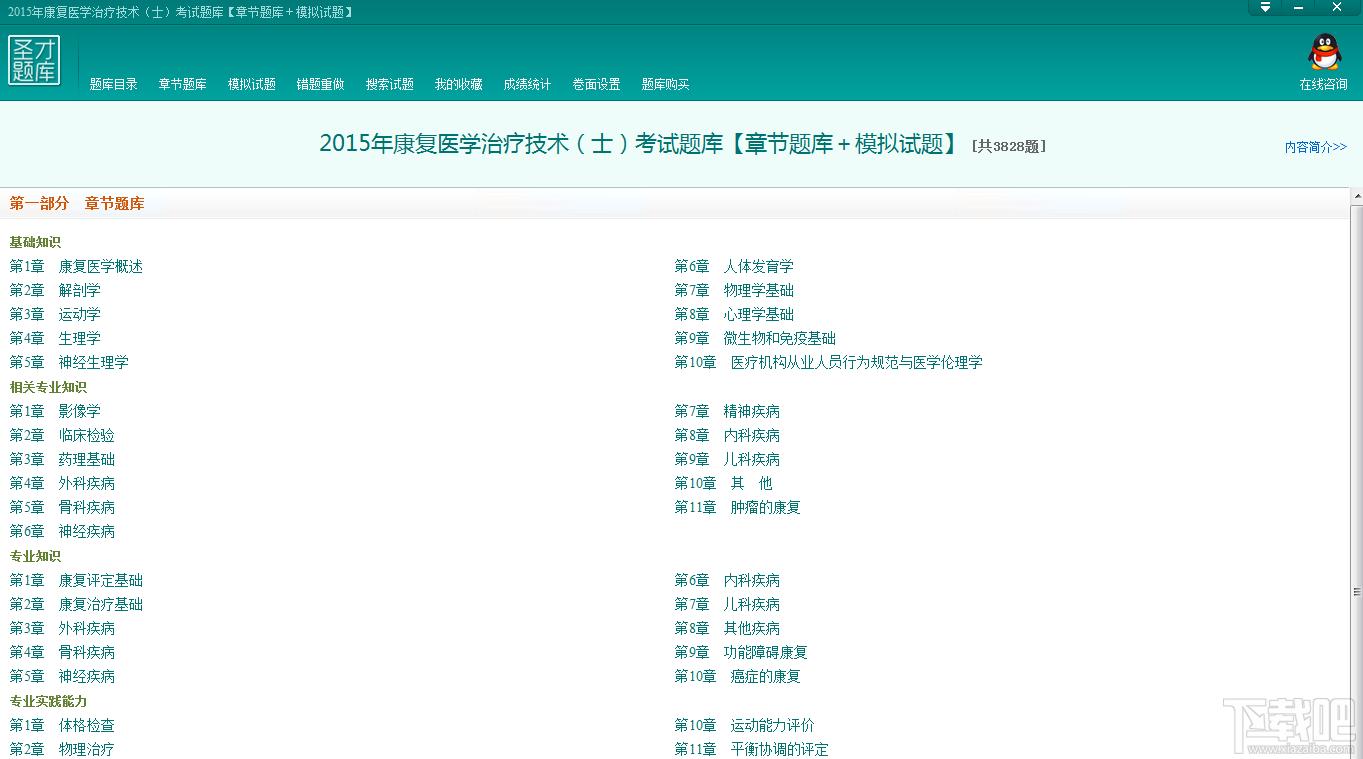Open 成绩统计 menu item

pos(527,84)
